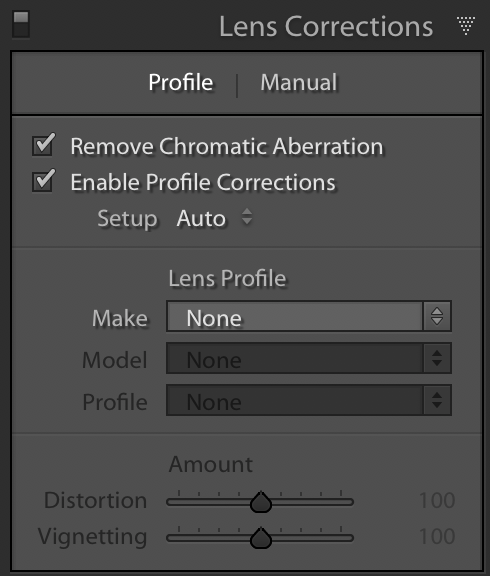
Task: Click the Remove Chromatic Aberration label
Action: pyautogui.click(x=227, y=146)
